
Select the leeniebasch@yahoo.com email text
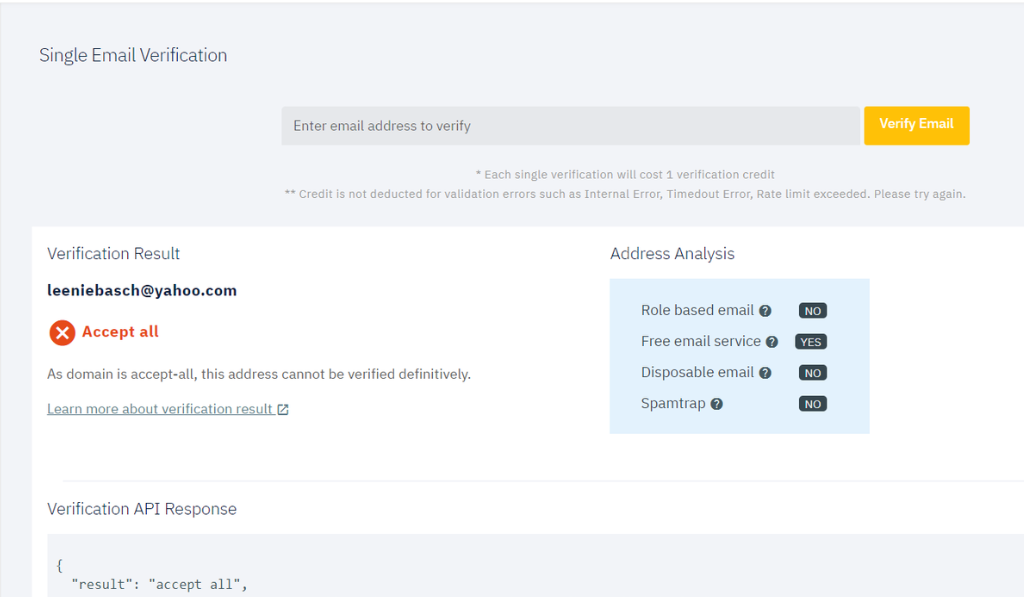pyautogui.click(x=142, y=291)
